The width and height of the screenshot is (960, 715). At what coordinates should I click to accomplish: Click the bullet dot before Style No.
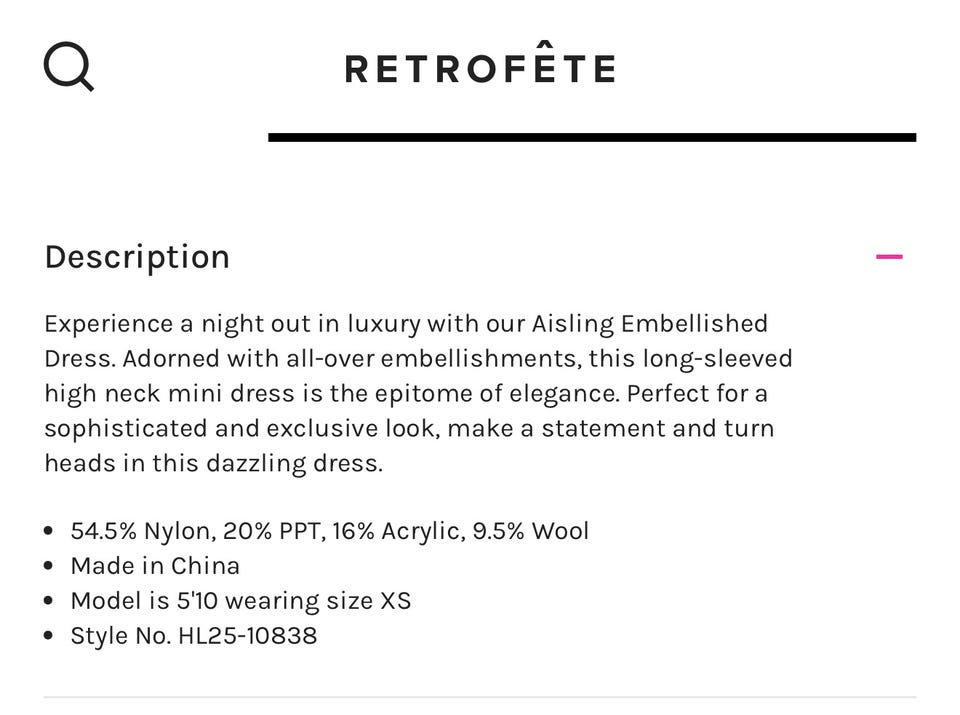pos(49,636)
